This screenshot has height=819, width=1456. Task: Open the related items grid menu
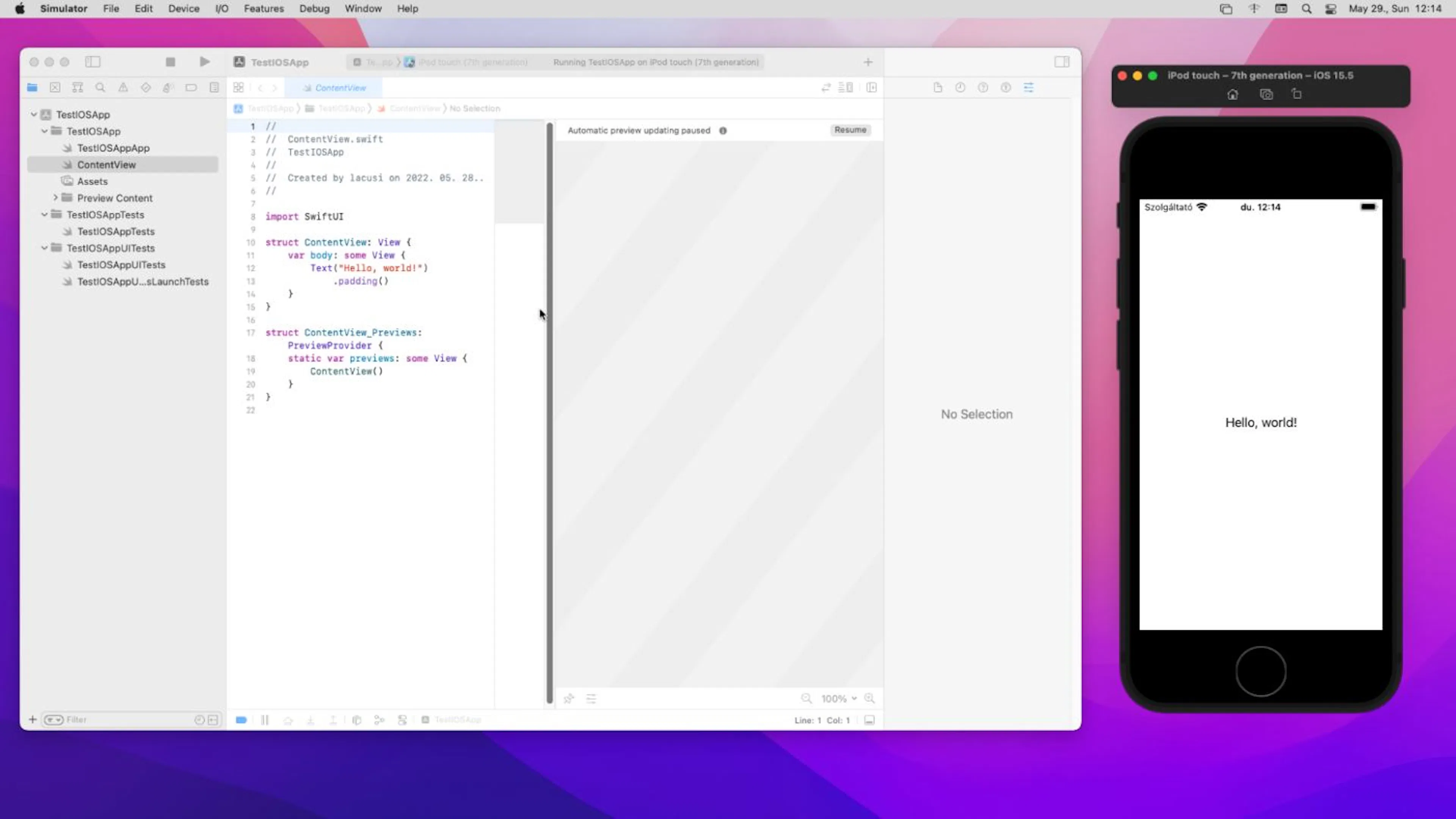[238, 88]
